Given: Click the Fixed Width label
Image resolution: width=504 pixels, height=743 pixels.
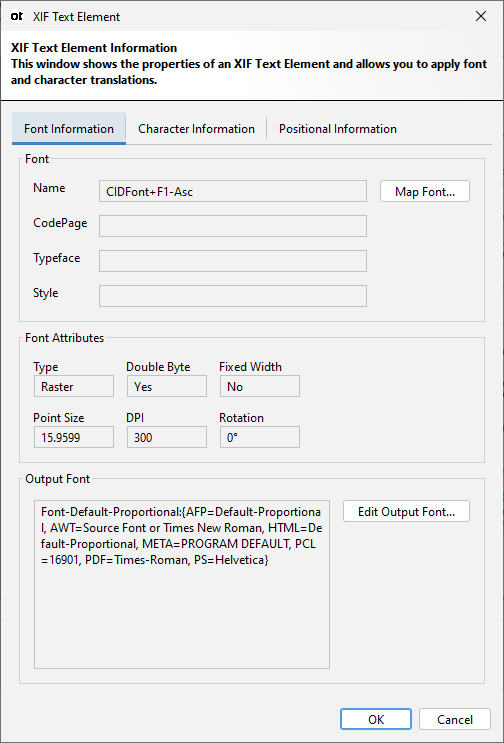Looking at the screenshot, I should pyautogui.click(x=250, y=367).
